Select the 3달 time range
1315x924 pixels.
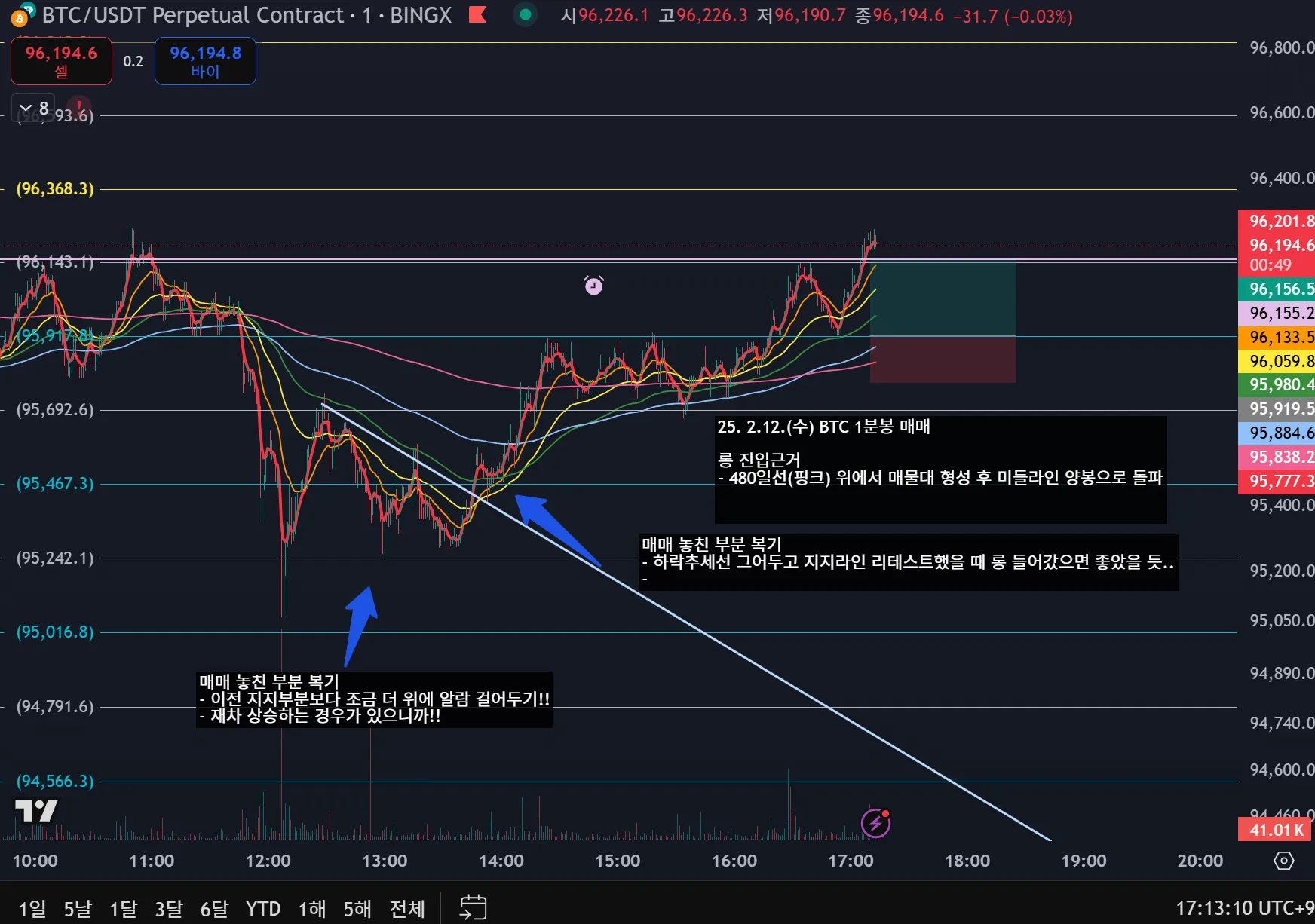tap(169, 909)
